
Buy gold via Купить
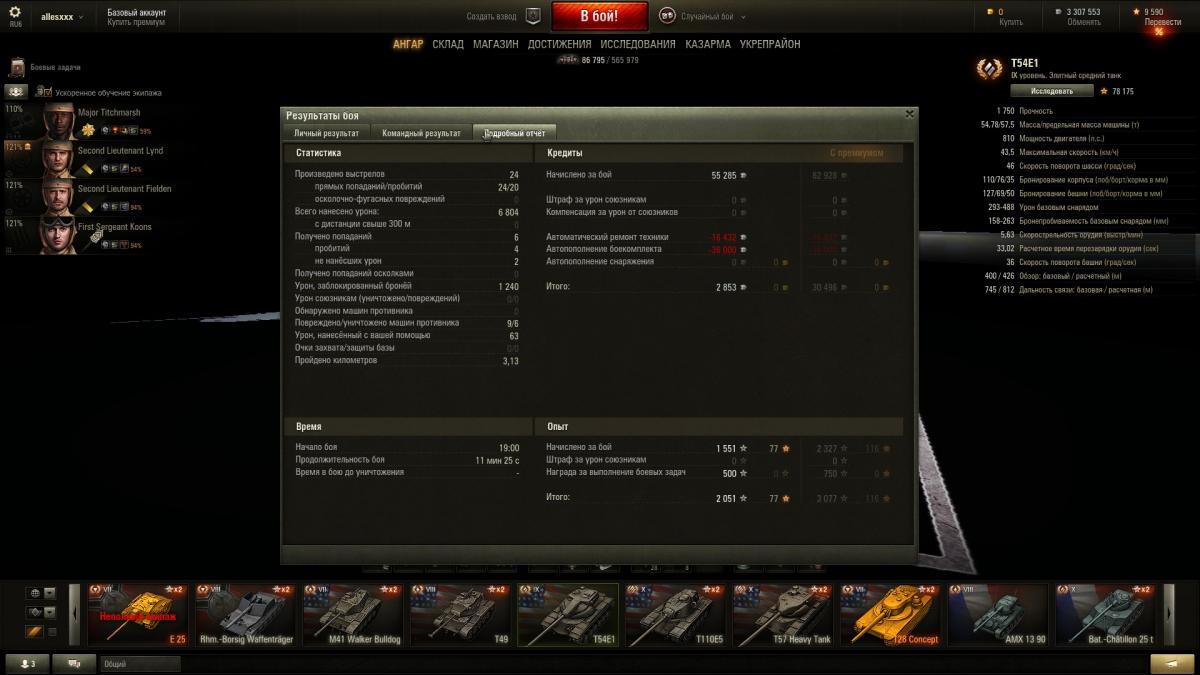[x=1010, y=22]
